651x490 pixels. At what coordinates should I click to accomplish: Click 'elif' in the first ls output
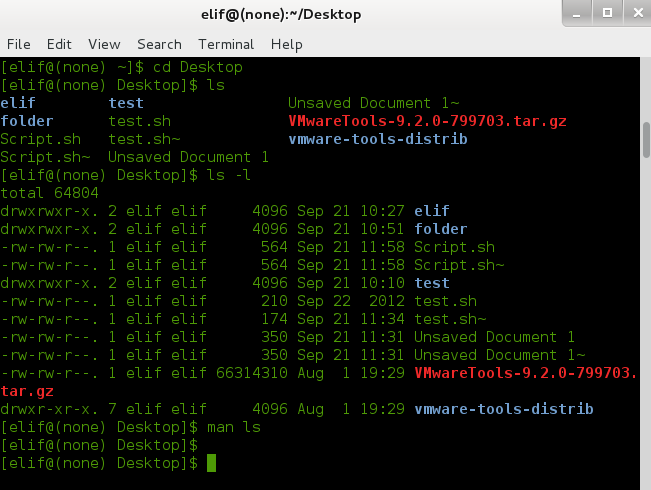point(18,103)
